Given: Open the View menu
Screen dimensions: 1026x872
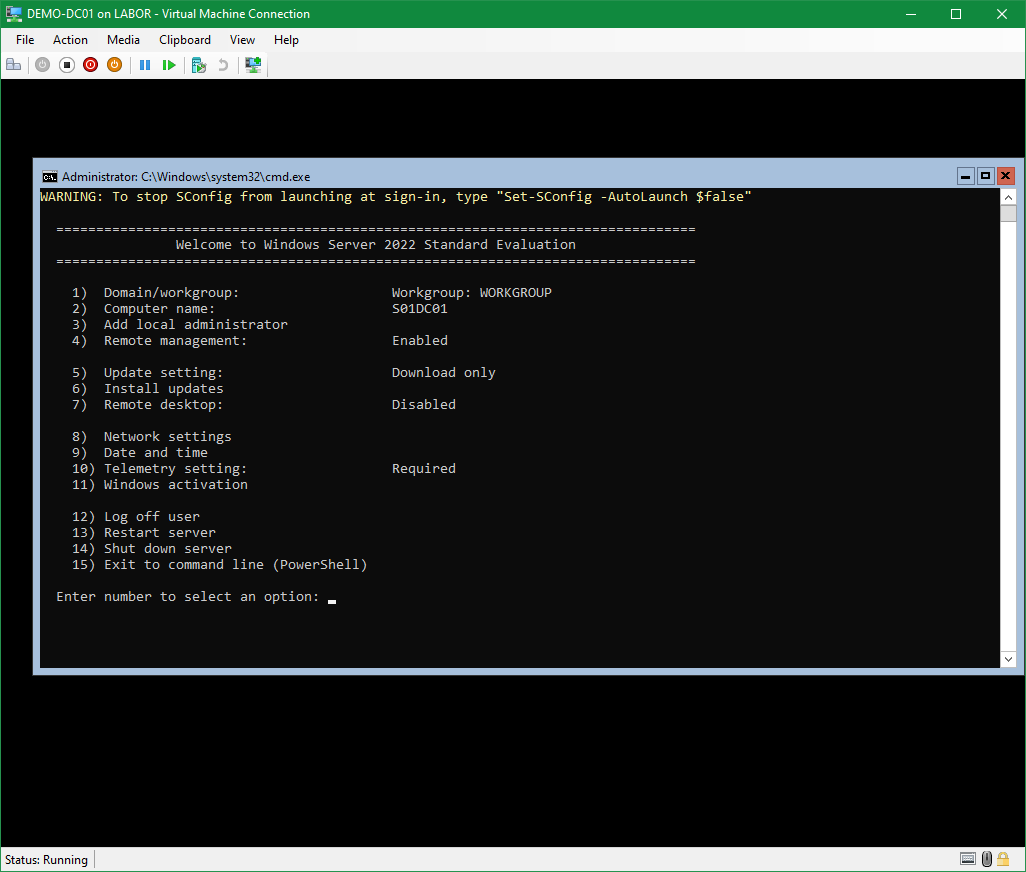Looking at the screenshot, I should pos(242,40).
